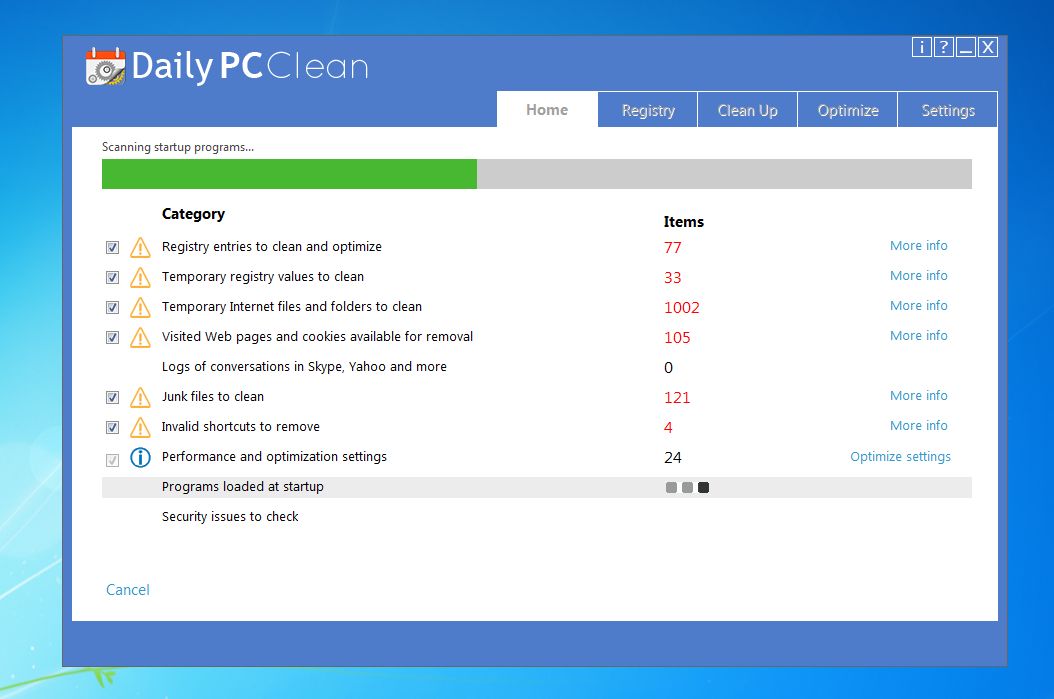This screenshot has height=699, width=1054.
Task: Click 'Registry entries to clean and optimize' text
Action: pos(272,247)
